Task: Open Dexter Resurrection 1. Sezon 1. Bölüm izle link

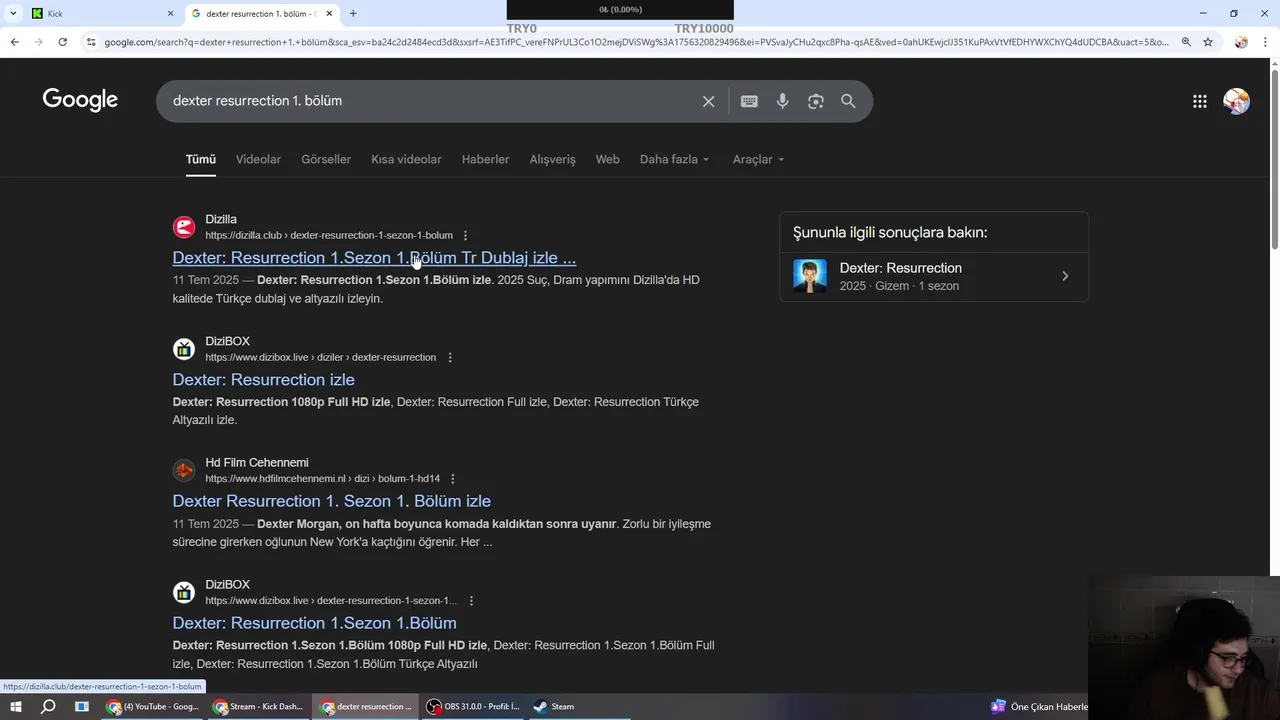Action: click(331, 501)
